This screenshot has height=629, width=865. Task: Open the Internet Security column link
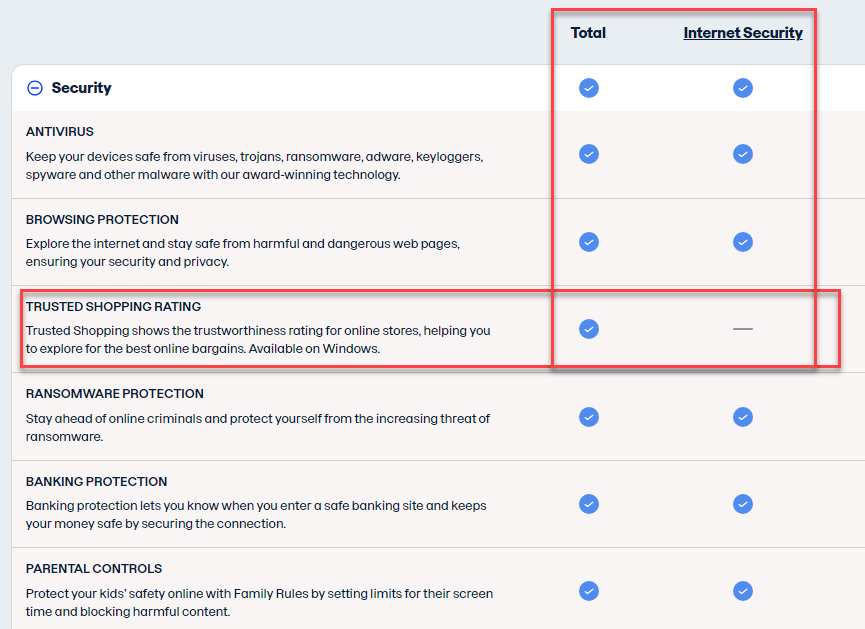click(x=743, y=33)
